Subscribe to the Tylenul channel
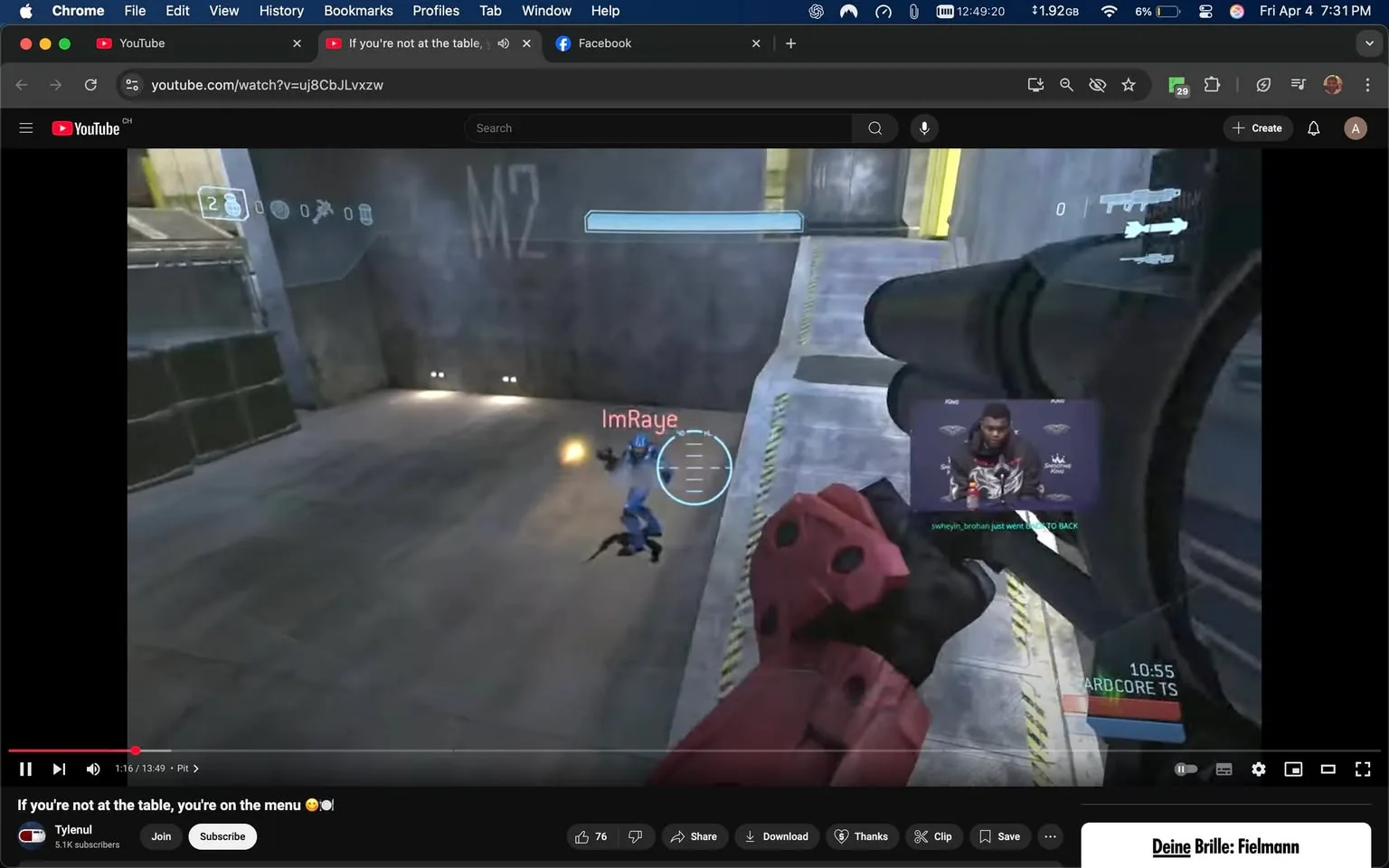Image resolution: width=1389 pixels, height=868 pixels. pyautogui.click(x=222, y=836)
